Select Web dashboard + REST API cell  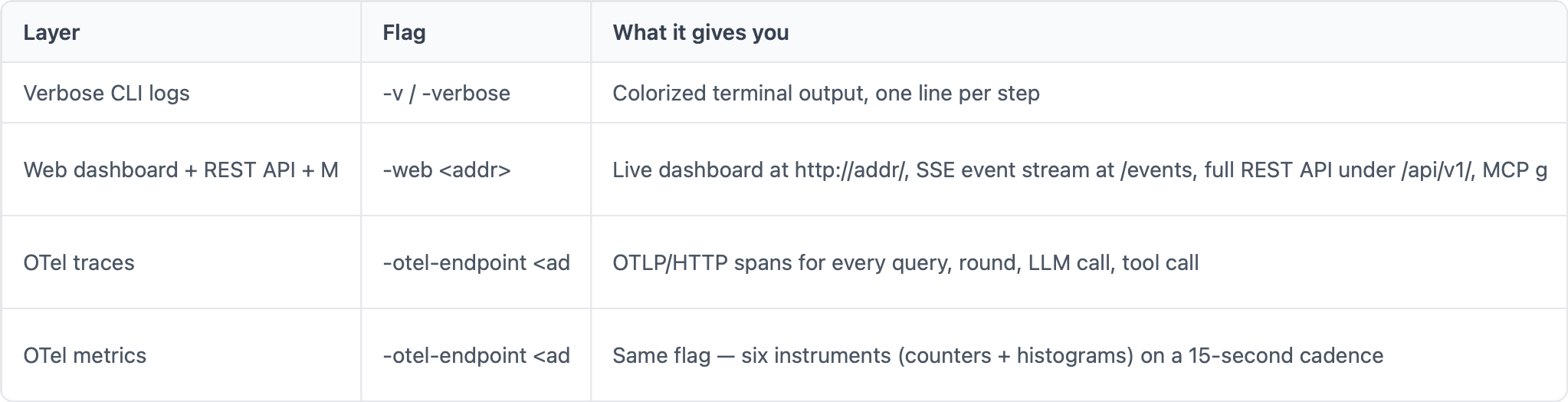click(x=181, y=170)
